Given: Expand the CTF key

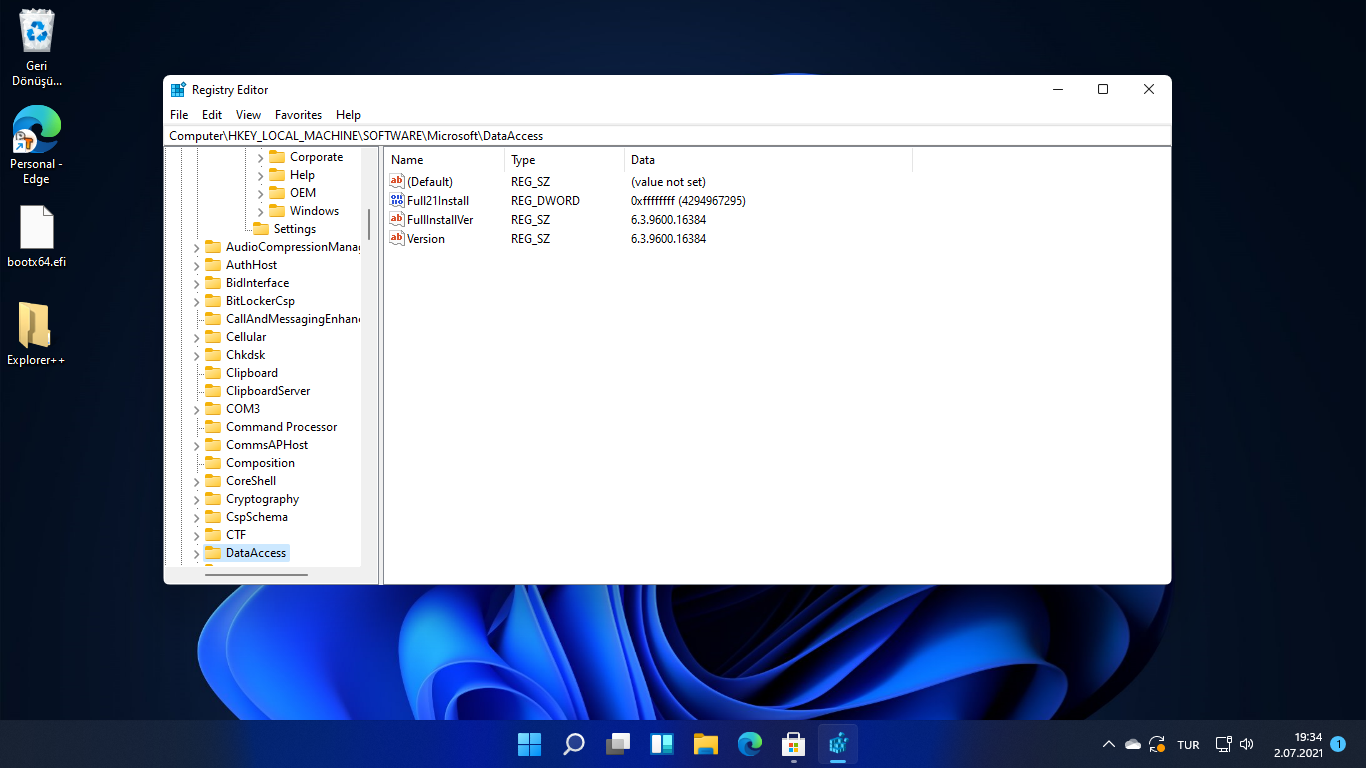Looking at the screenshot, I should pos(196,535).
